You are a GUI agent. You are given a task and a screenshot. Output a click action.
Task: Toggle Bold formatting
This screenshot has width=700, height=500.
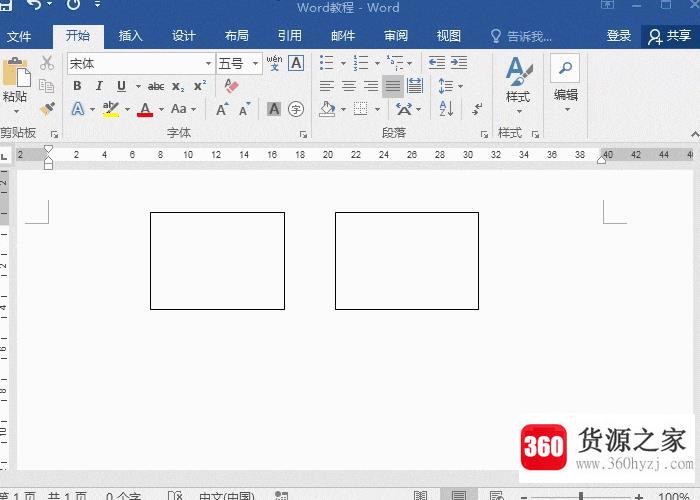77,86
